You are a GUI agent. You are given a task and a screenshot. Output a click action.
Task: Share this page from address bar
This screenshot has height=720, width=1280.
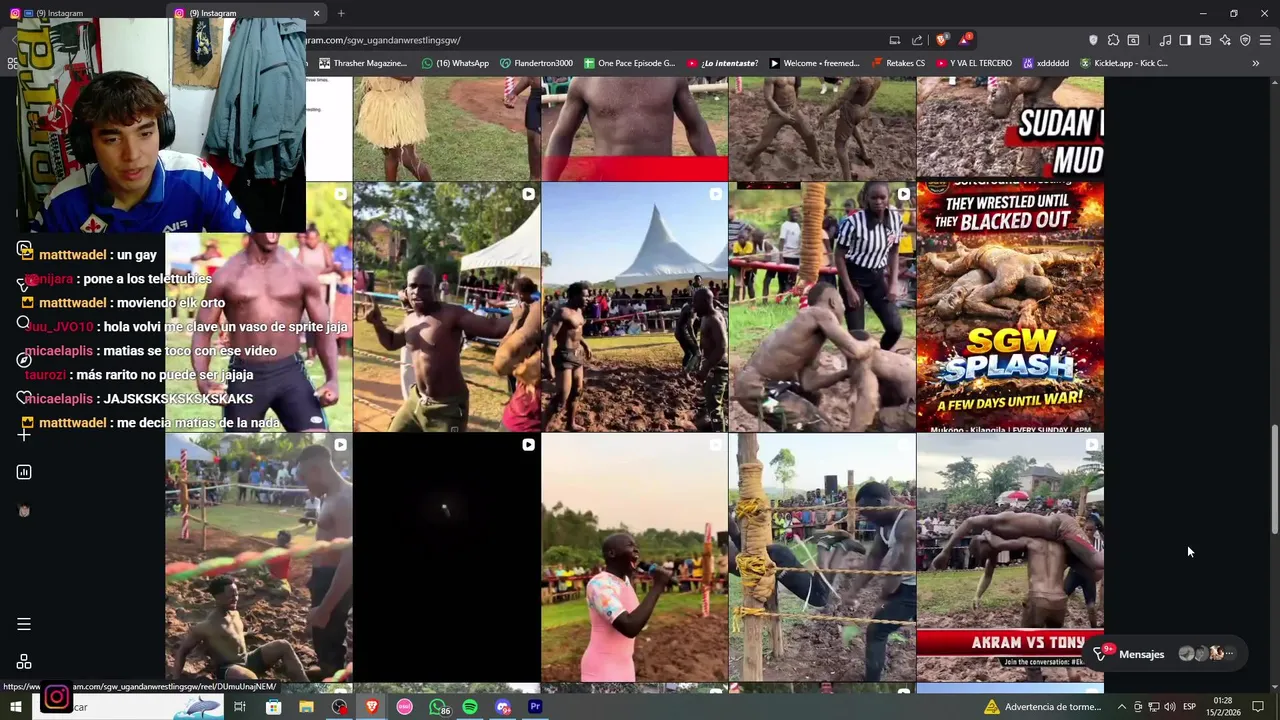tap(917, 40)
